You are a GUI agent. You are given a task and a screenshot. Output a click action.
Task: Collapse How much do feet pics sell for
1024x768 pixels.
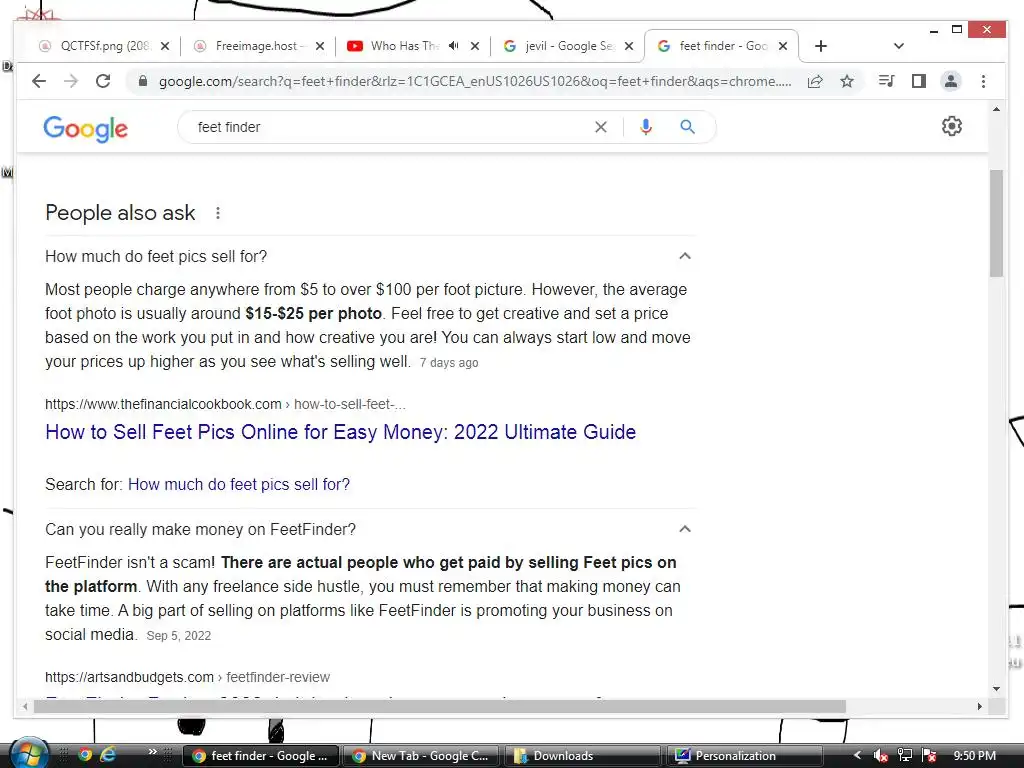[x=684, y=256]
